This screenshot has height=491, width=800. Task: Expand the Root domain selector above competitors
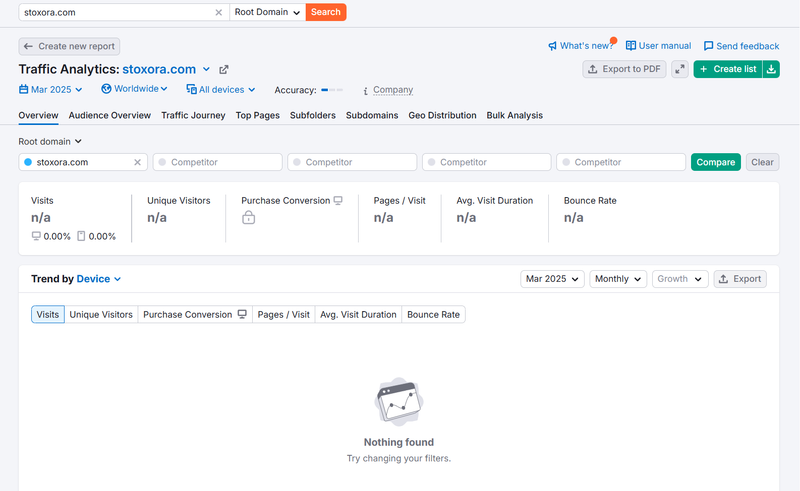pos(50,141)
